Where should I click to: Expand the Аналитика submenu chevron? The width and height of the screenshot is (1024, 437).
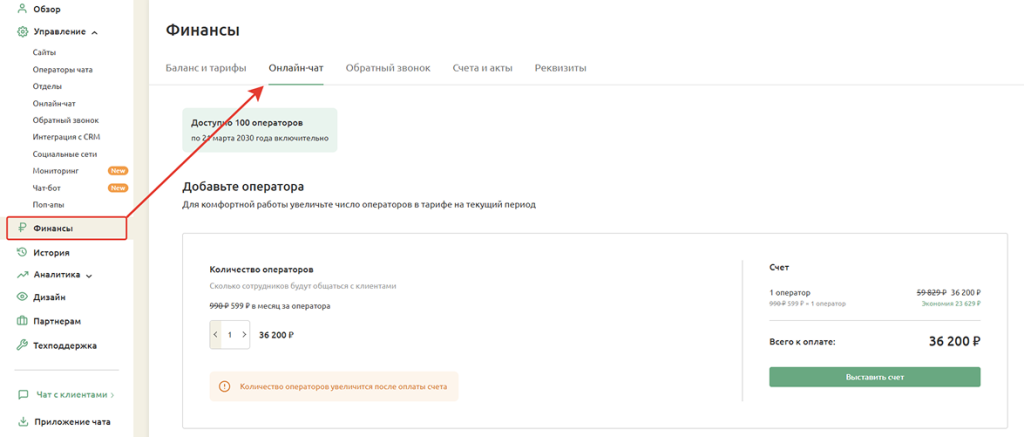click(x=89, y=276)
